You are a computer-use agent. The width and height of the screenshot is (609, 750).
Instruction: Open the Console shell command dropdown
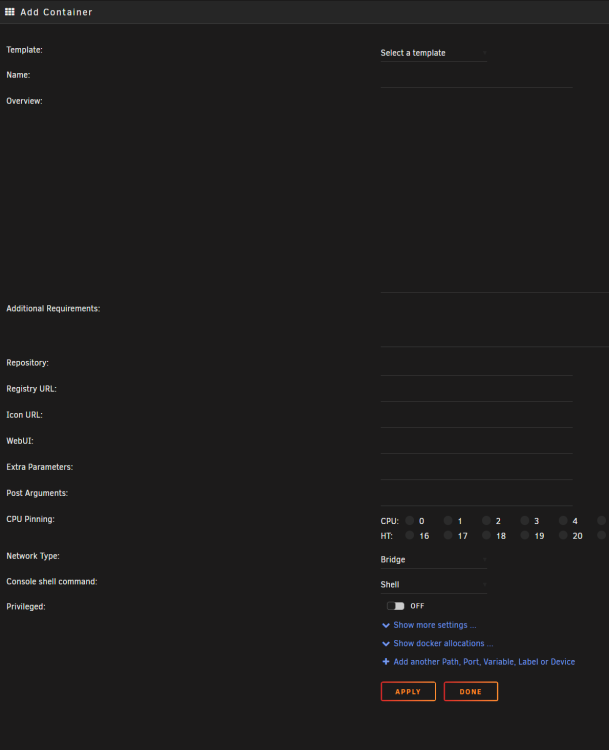pyautogui.click(x=433, y=585)
